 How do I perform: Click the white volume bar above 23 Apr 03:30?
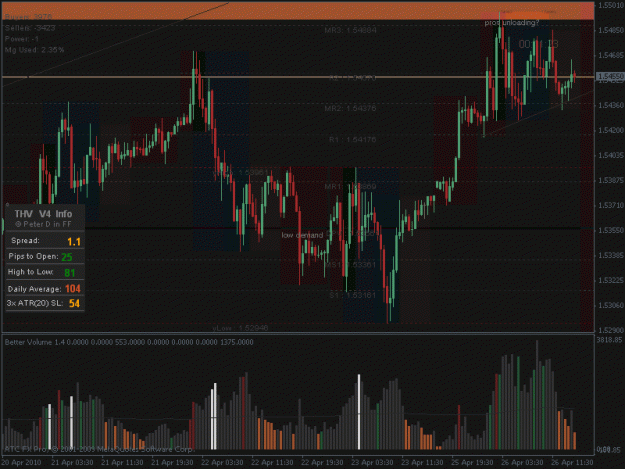click(x=359, y=412)
